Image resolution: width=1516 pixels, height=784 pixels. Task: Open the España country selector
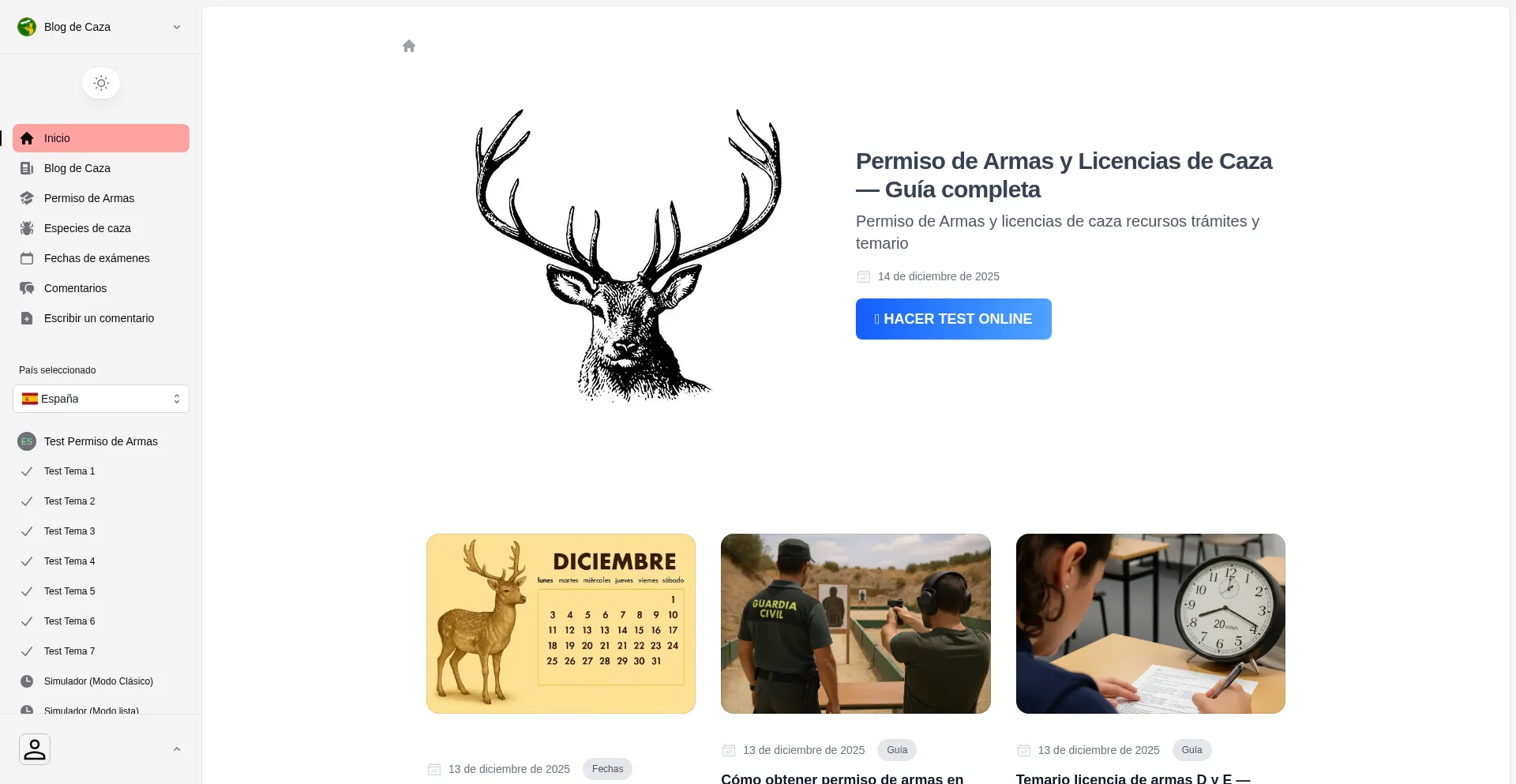pyautogui.click(x=101, y=399)
